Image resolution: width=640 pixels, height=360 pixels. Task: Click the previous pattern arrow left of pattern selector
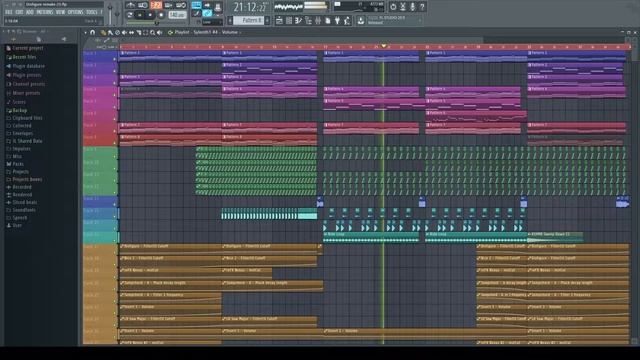(230, 20)
